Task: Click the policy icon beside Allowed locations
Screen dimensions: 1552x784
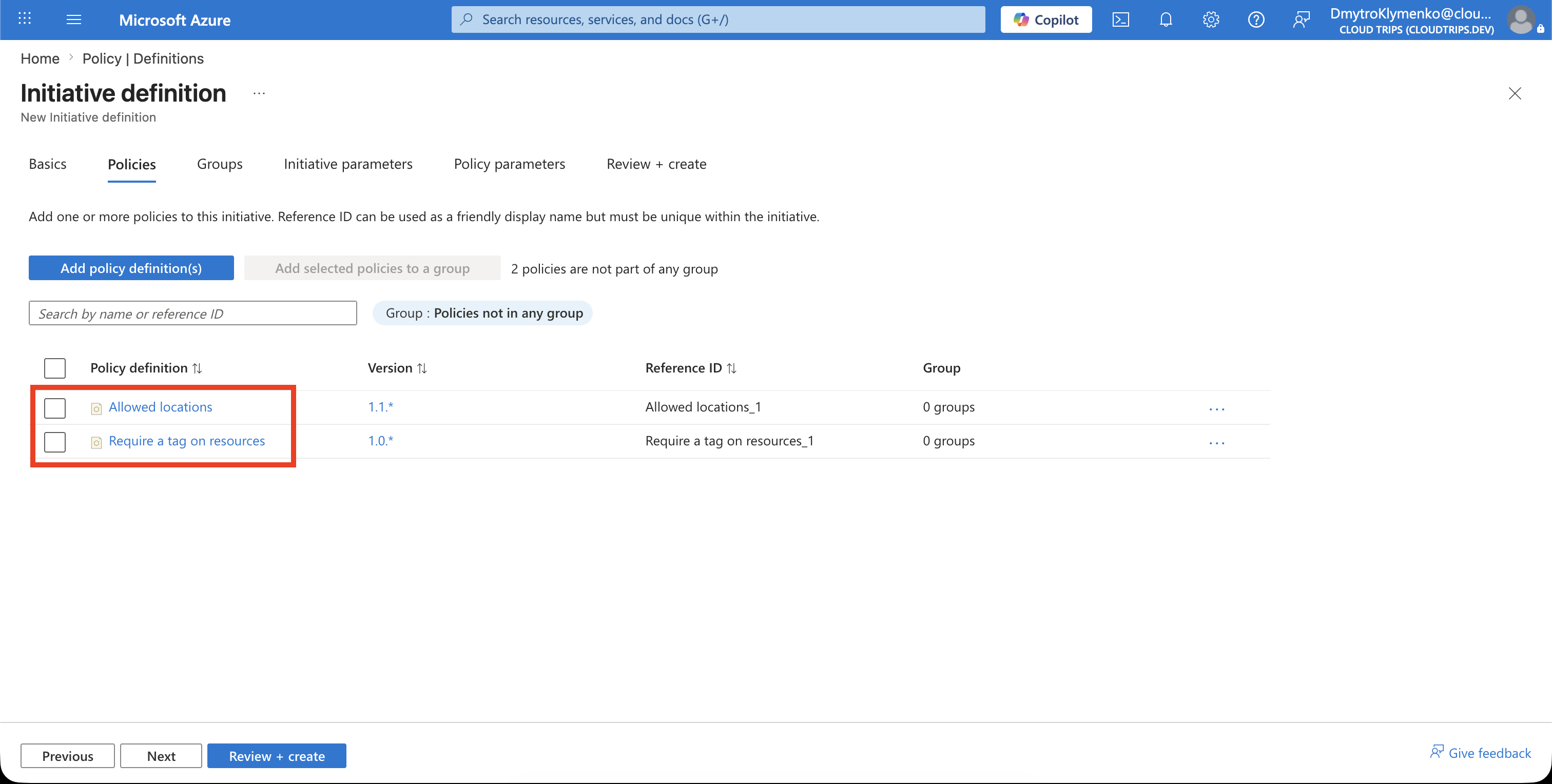Action: 96,409
